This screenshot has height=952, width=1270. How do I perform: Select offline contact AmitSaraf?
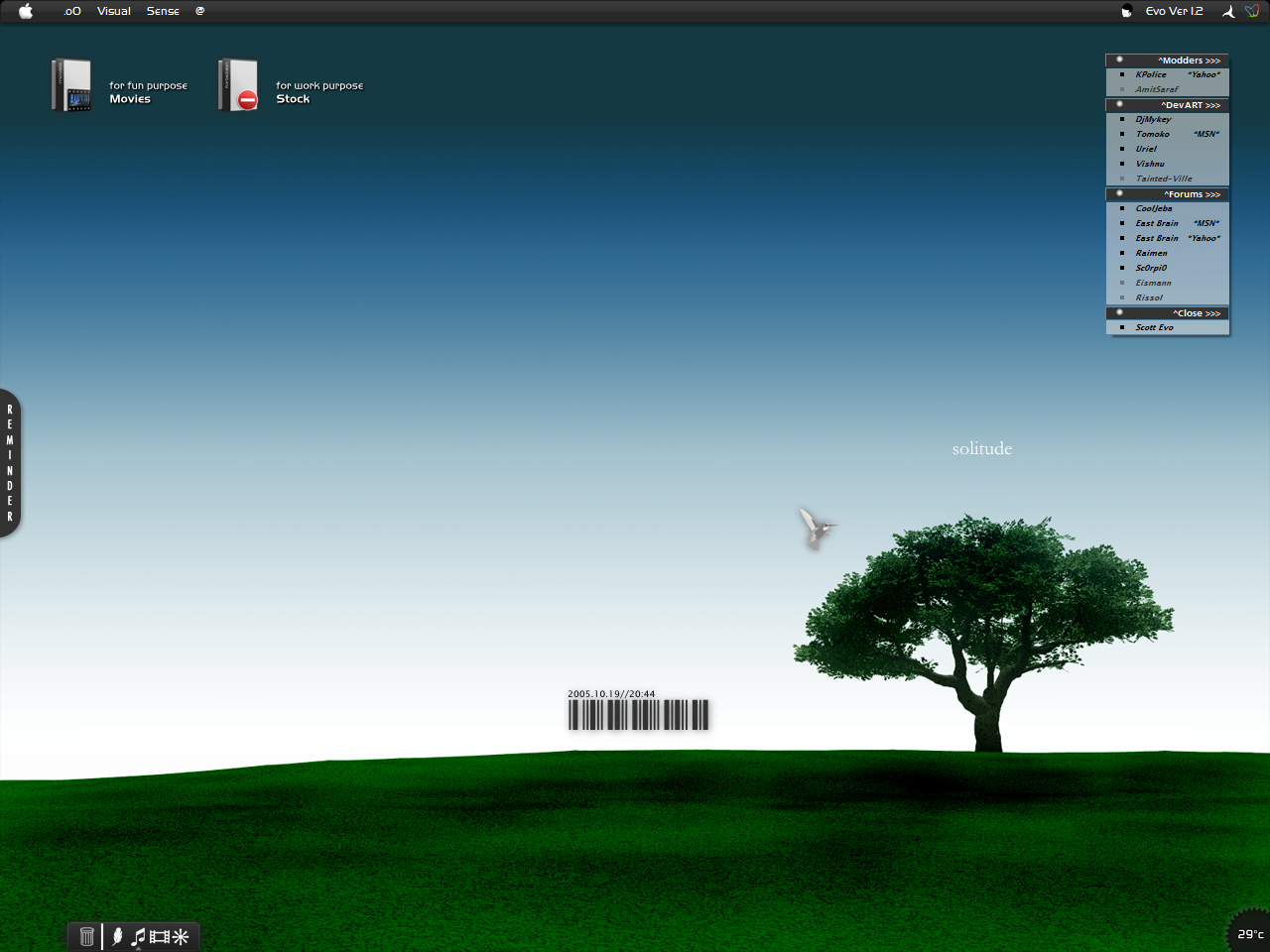click(x=1157, y=89)
